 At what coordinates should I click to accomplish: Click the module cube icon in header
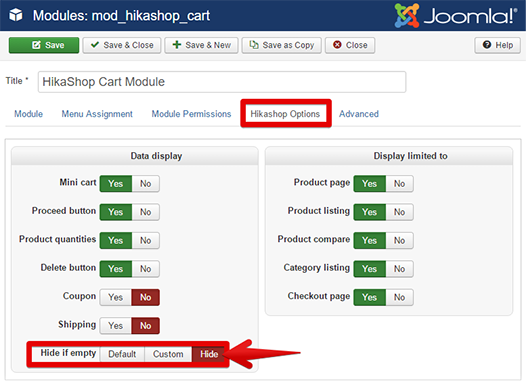click(x=16, y=15)
